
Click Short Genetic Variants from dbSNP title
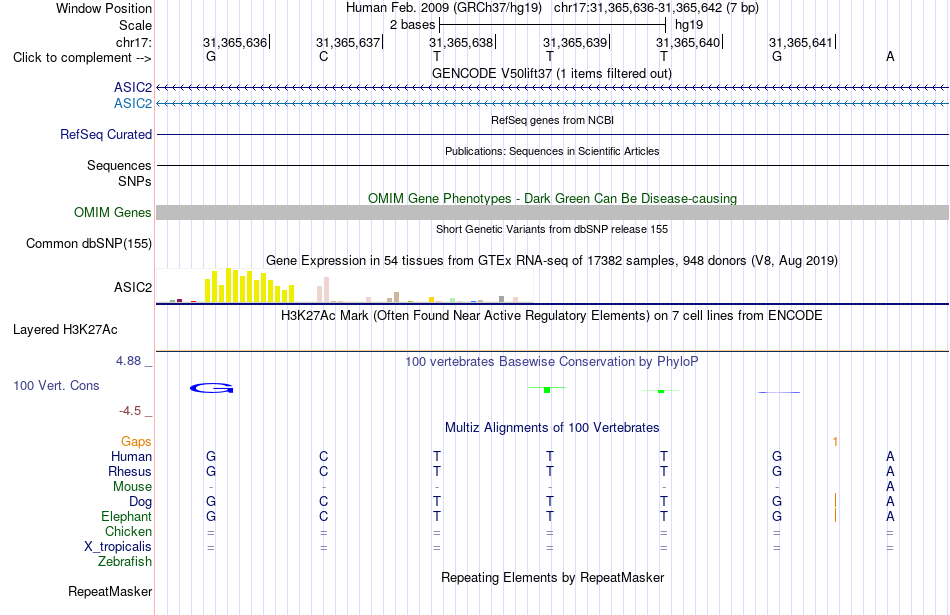click(x=552, y=229)
